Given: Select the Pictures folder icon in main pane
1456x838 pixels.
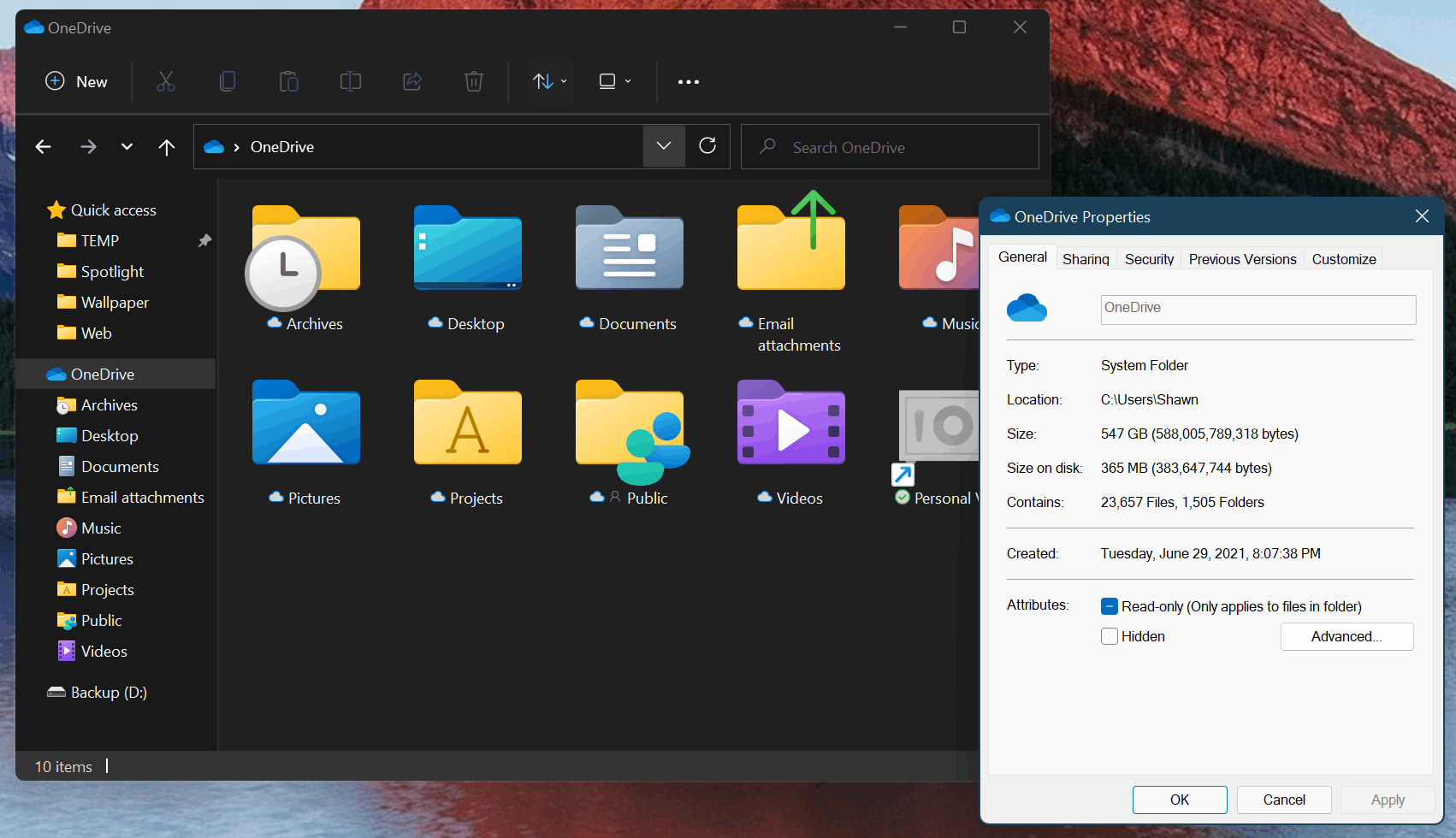Looking at the screenshot, I should (305, 422).
